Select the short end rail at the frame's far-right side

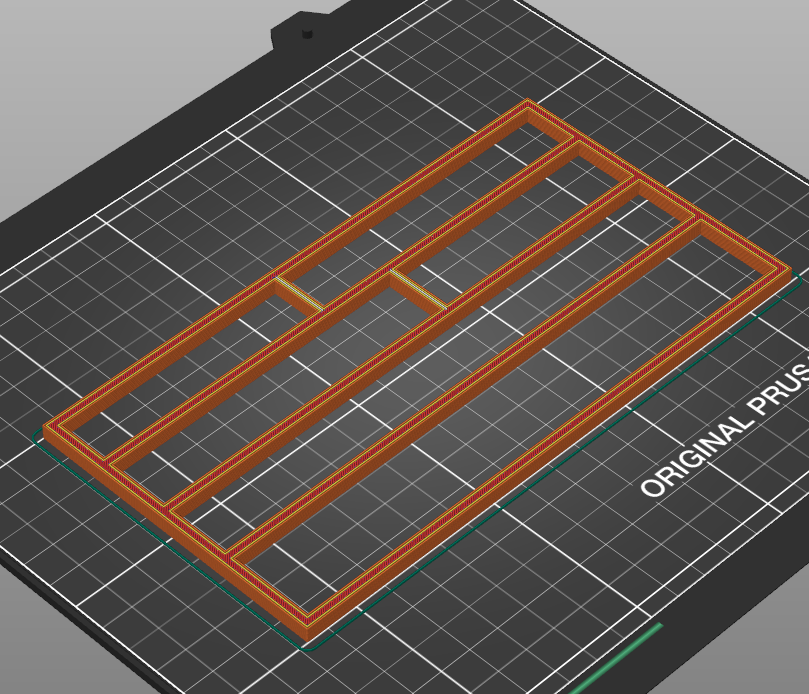tap(660, 185)
